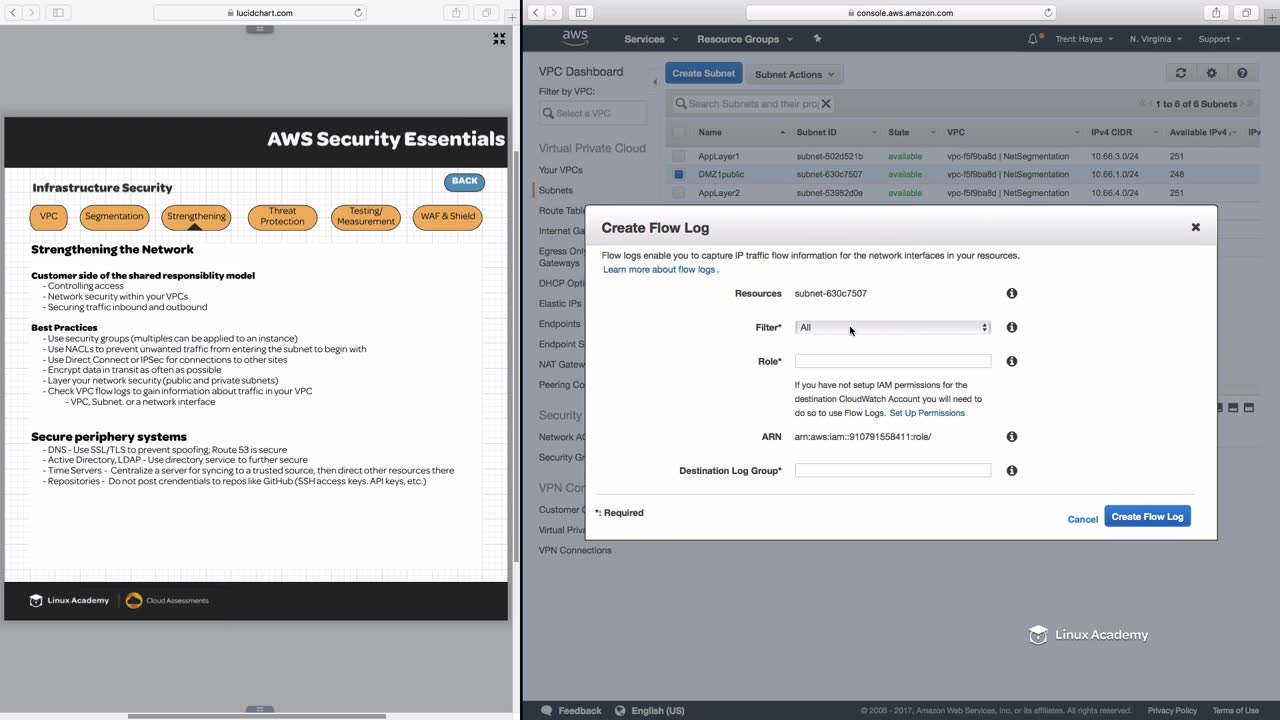Image resolution: width=1280 pixels, height=720 pixels.
Task: Go forward in the Lucidchart Safari window
Action: point(30,13)
